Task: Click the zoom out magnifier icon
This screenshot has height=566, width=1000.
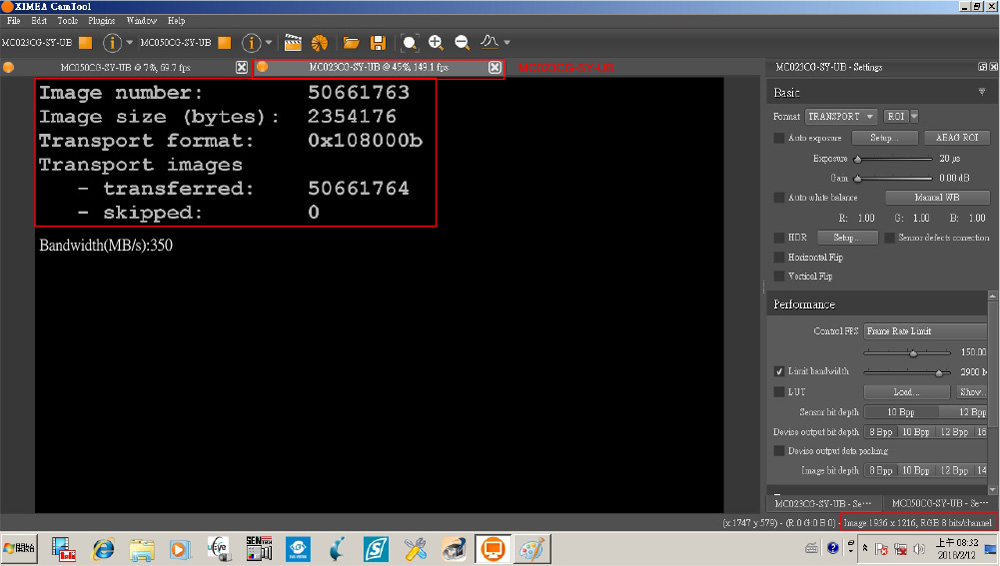Action: point(462,43)
